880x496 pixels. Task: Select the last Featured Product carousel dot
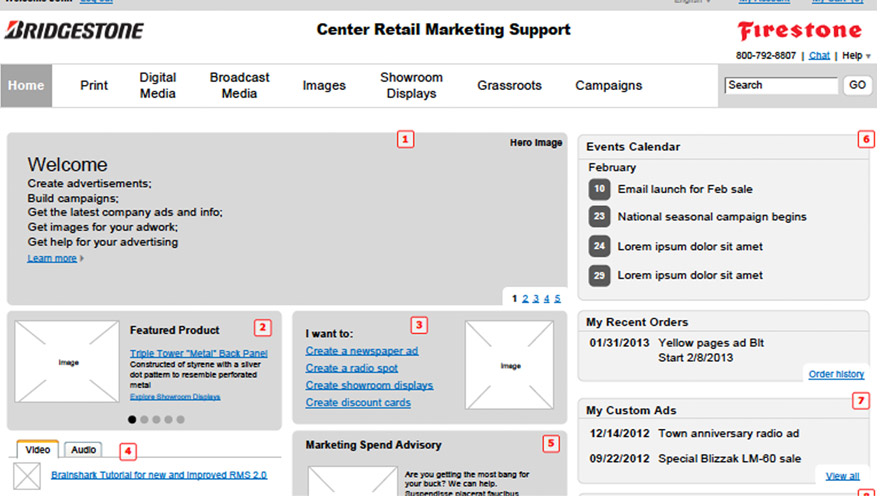[181, 420]
